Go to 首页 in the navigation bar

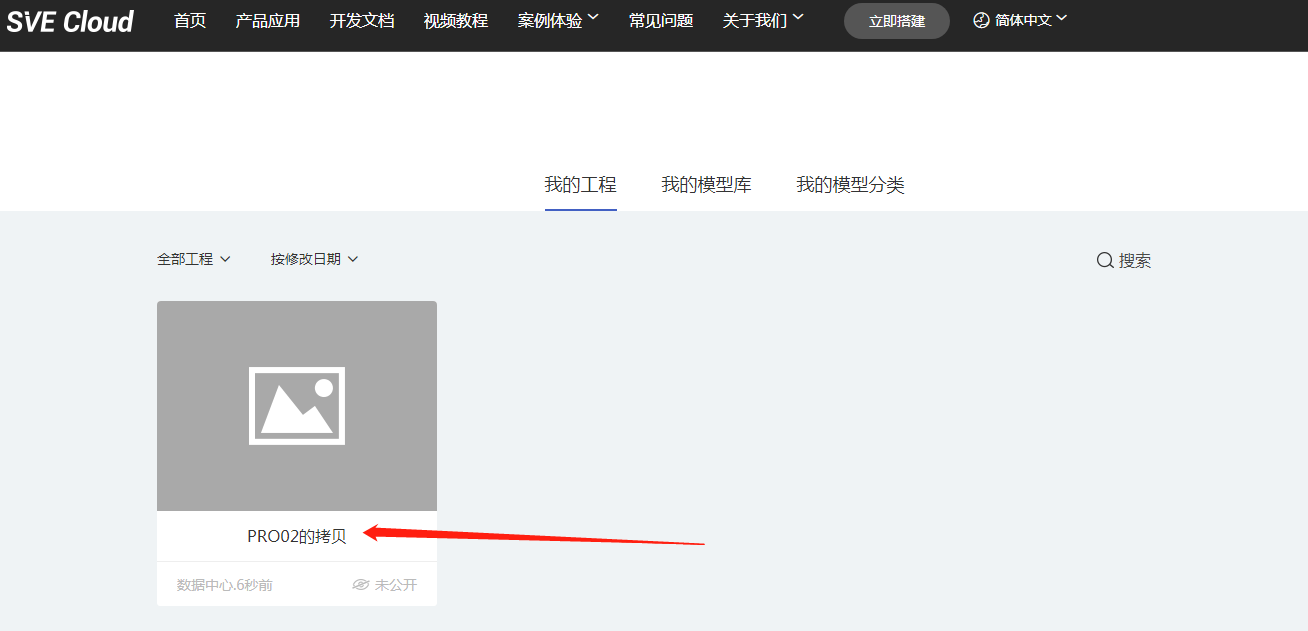coord(190,20)
